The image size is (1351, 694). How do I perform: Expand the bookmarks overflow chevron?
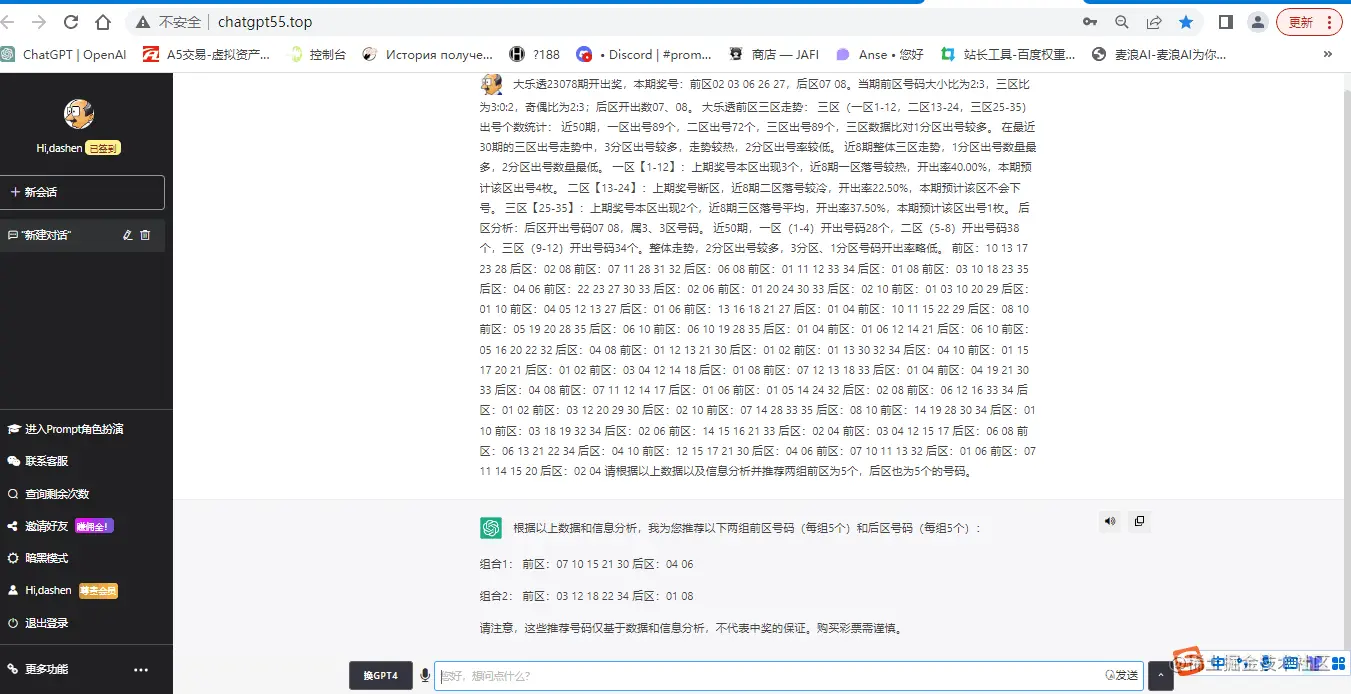coord(1328,55)
